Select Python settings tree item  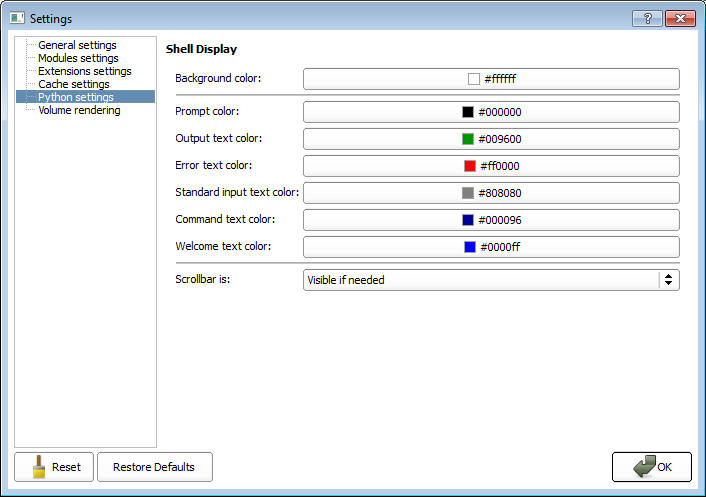pyautogui.click(x=75, y=97)
